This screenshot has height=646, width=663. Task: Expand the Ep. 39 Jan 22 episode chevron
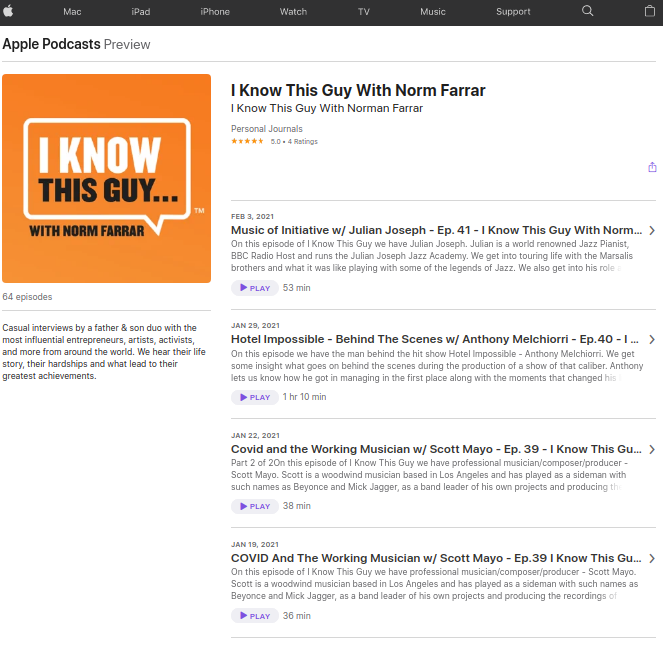pyautogui.click(x=652, y=449)
